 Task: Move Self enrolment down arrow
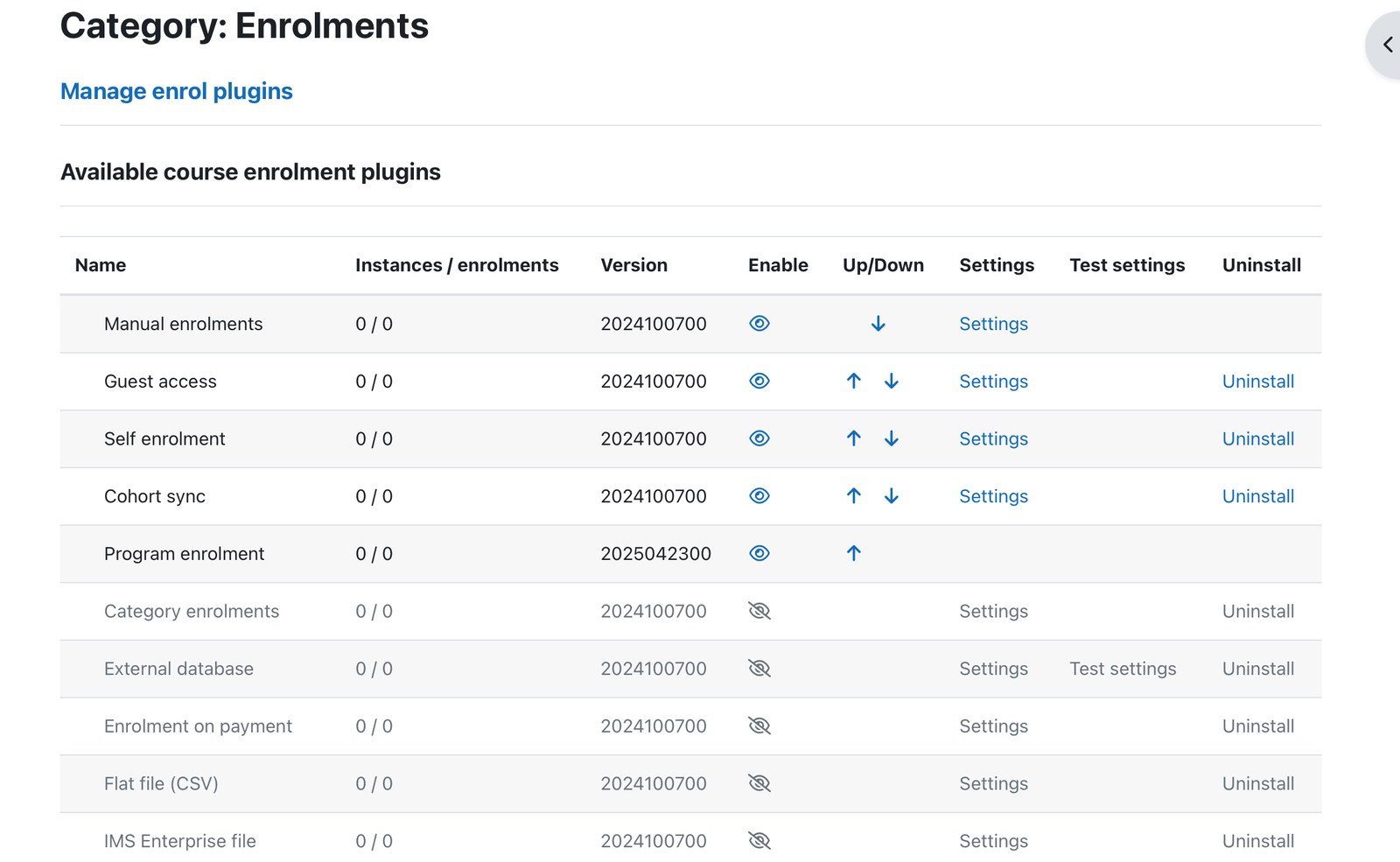click(x=892, y=438)
